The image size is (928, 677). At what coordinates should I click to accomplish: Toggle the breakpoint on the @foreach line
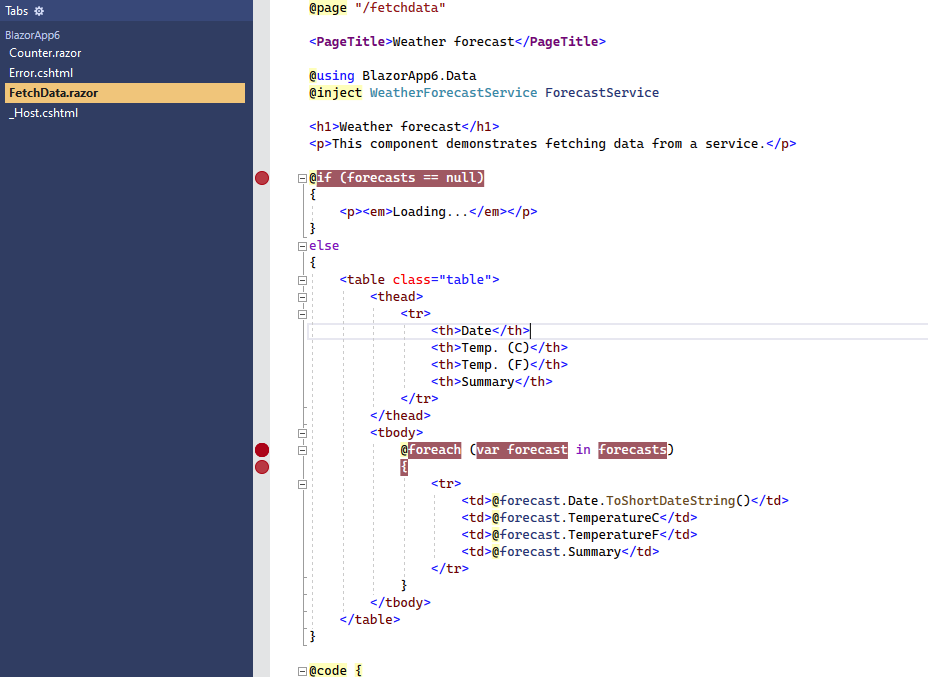pos(262,450)
